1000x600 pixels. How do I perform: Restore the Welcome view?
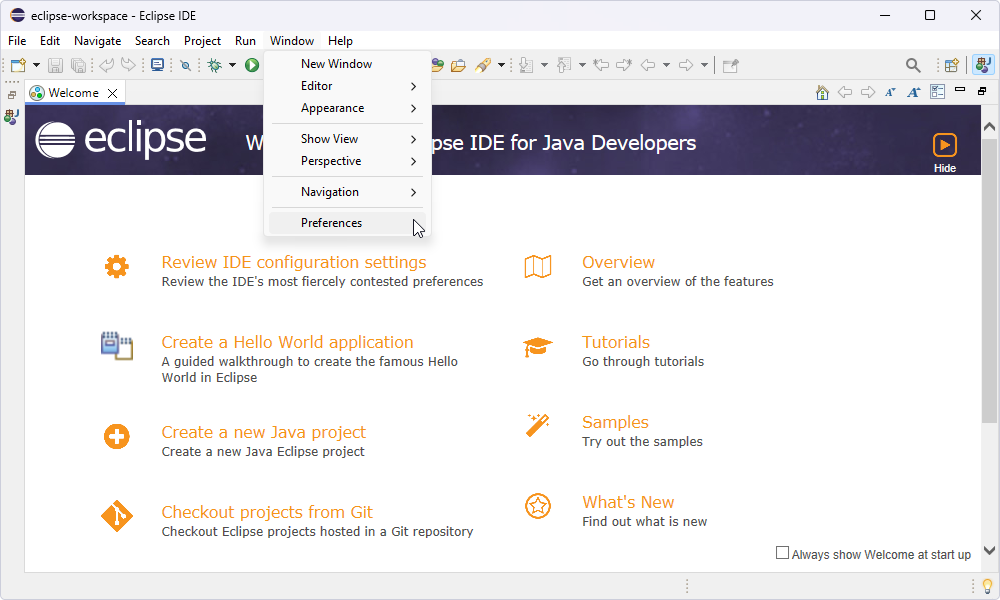982,91
